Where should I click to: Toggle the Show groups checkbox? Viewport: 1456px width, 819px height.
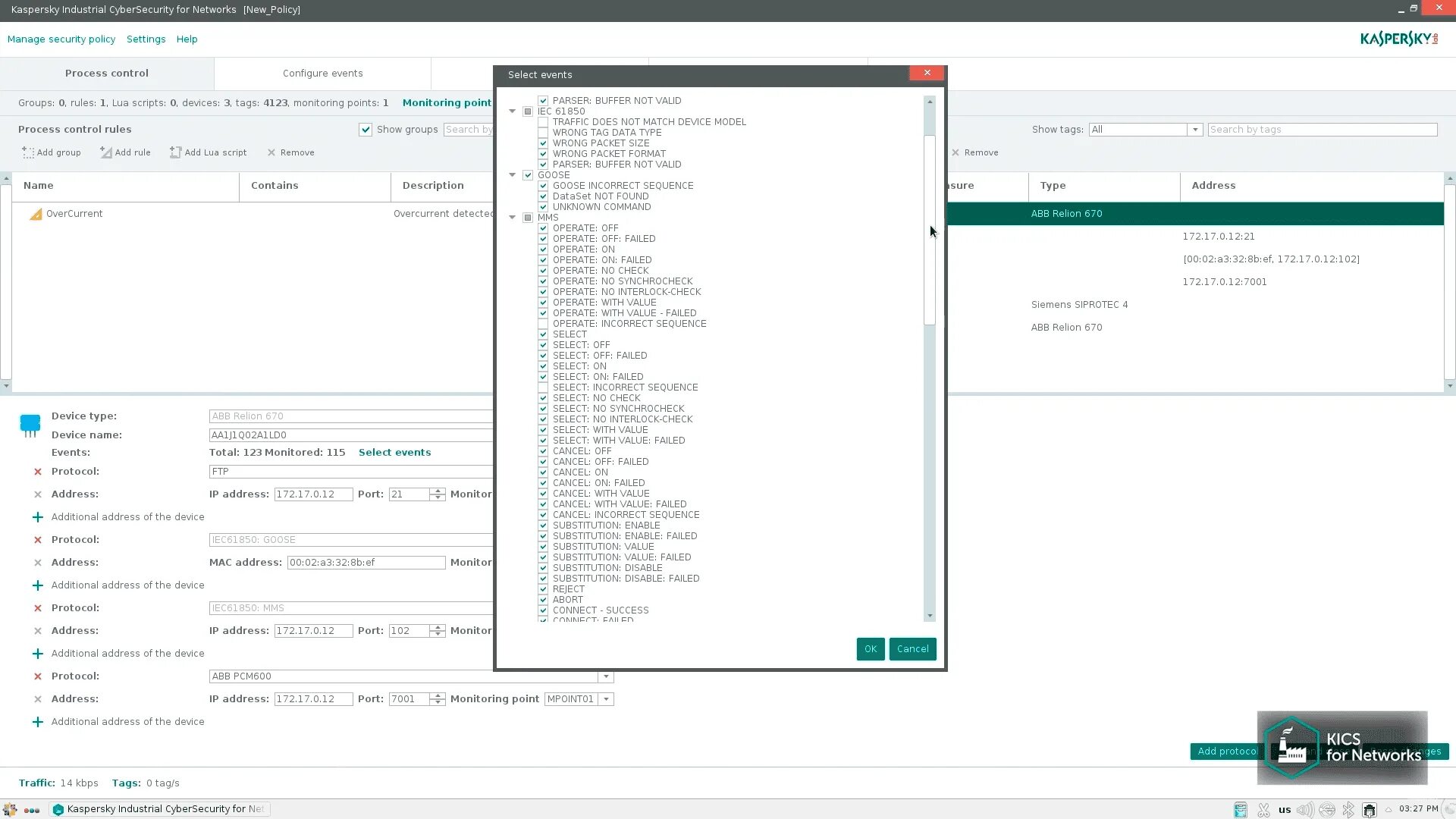tap(366, 130)
